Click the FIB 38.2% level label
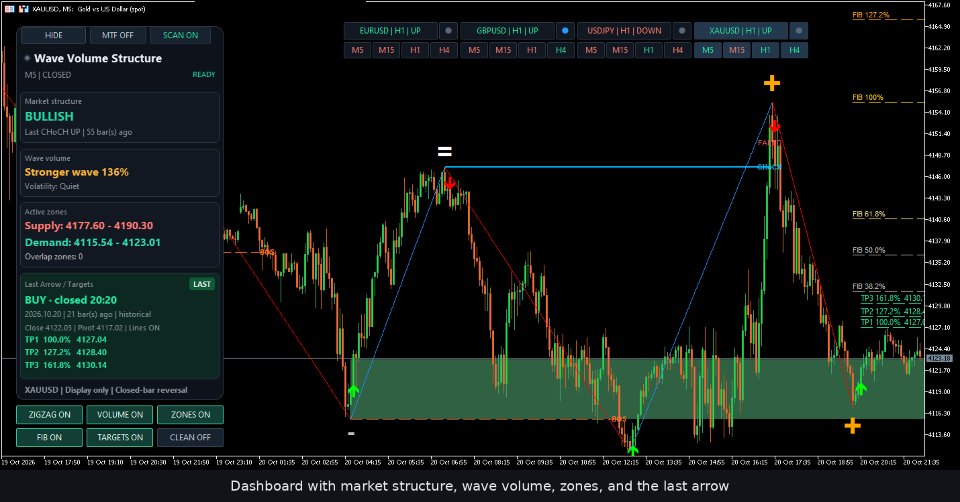 click(869, 287)
